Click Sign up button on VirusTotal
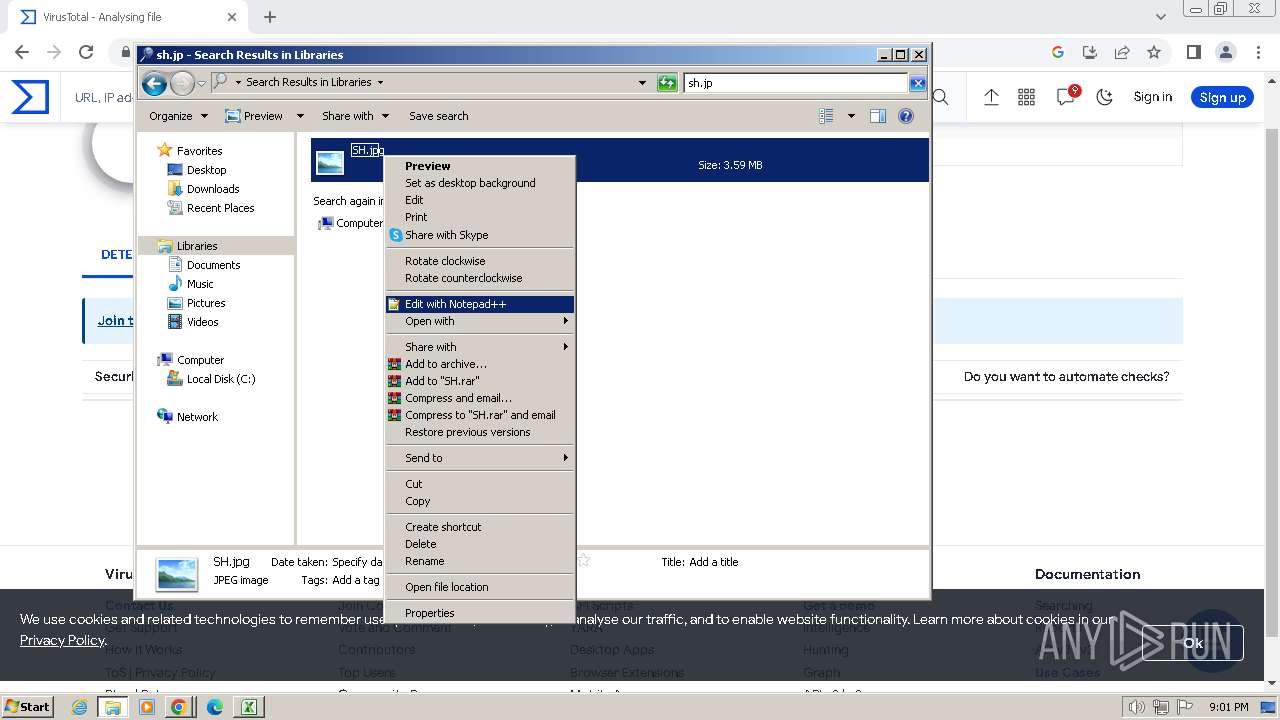Viewport: 1280px width, 720px height. coord(1222,97)
